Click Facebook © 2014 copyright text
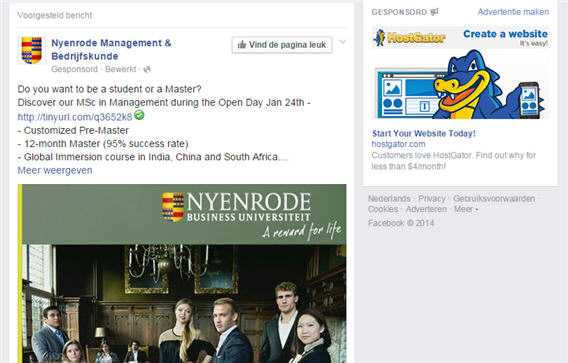 coord(401,223)
